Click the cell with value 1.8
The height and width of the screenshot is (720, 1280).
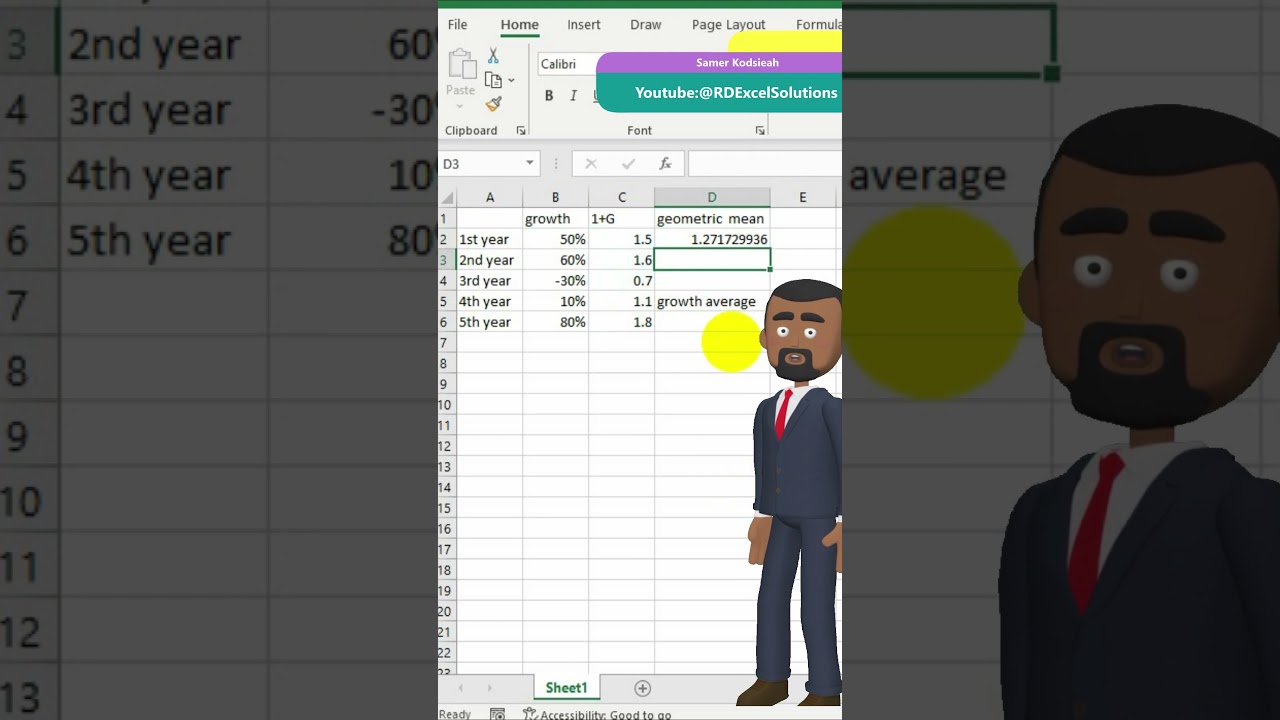[622, 322]
